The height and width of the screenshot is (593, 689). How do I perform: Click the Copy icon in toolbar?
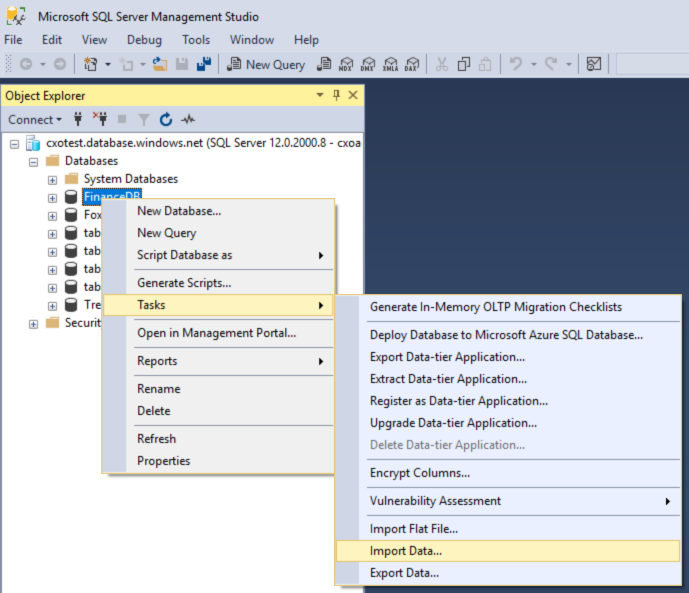(464, 65)
